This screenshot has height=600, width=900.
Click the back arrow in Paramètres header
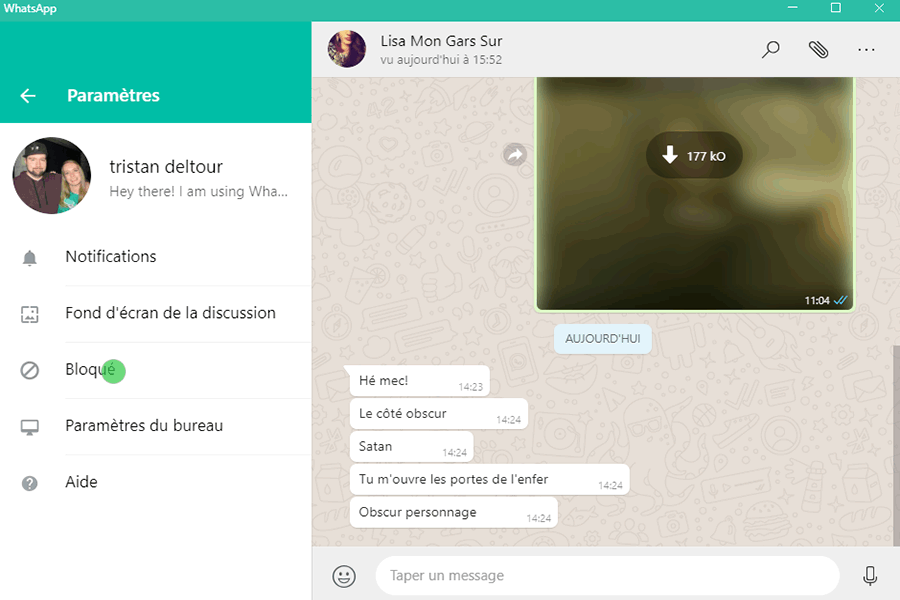(x=28, y=96)
